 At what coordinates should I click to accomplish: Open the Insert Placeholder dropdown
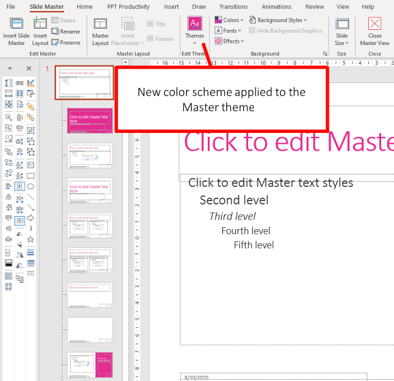128,32
